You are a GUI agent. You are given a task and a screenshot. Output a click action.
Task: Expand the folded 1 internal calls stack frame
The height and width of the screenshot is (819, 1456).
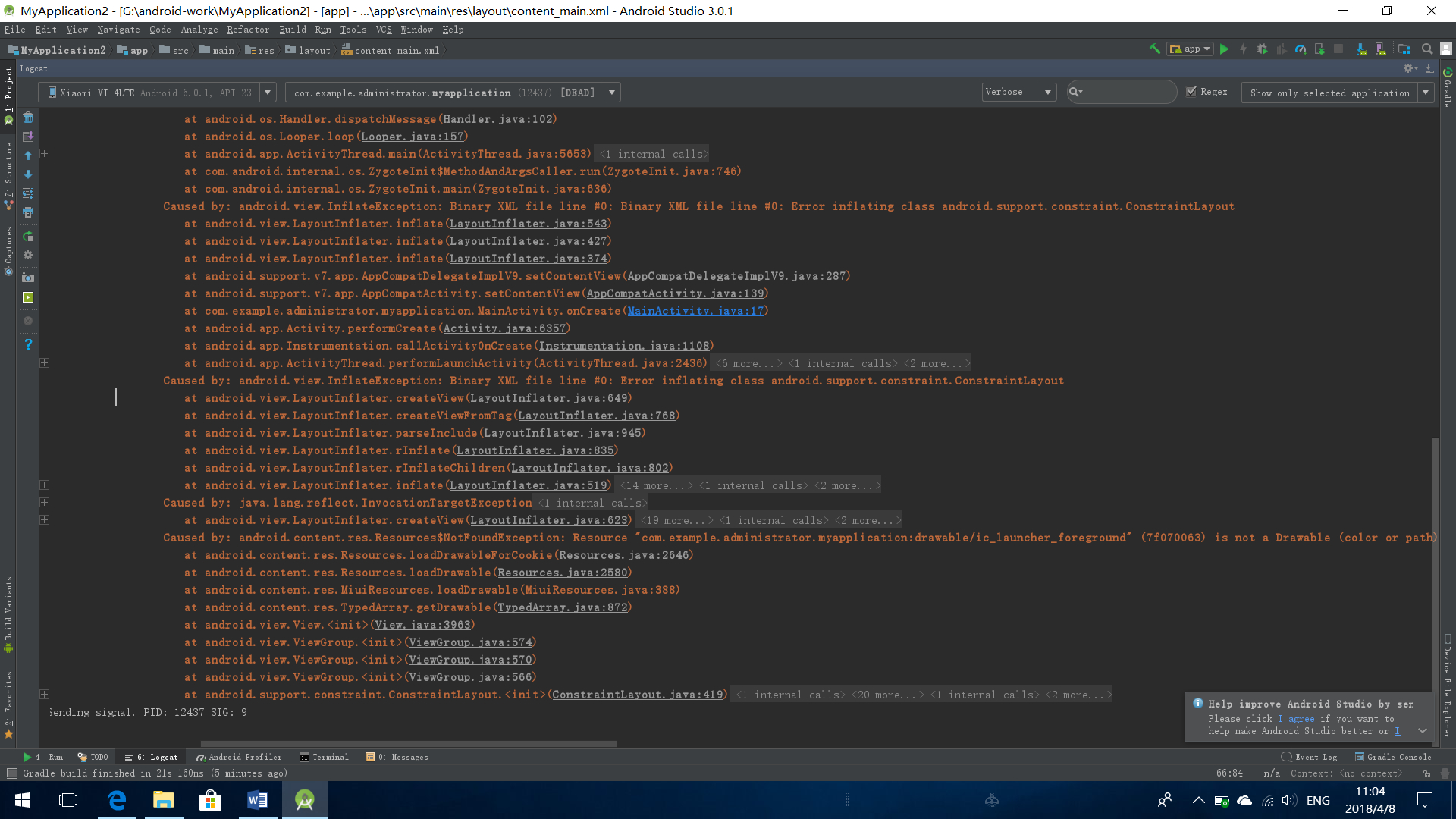point(654,154)
